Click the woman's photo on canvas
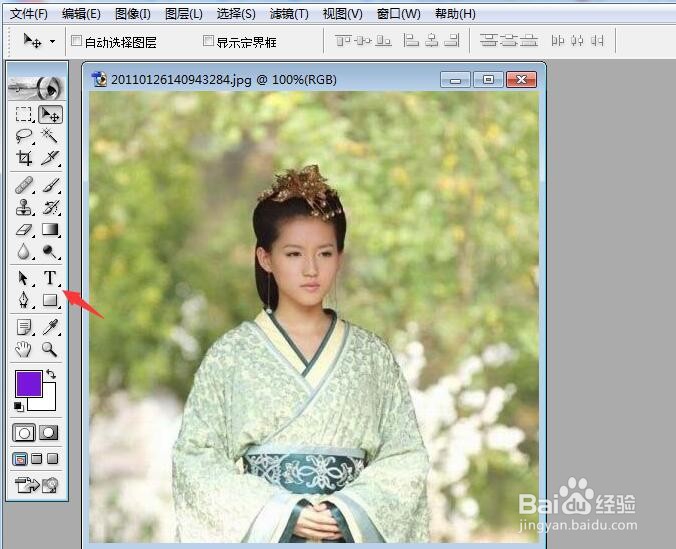This screenshot has height=549, width=676. coord(314,317)
